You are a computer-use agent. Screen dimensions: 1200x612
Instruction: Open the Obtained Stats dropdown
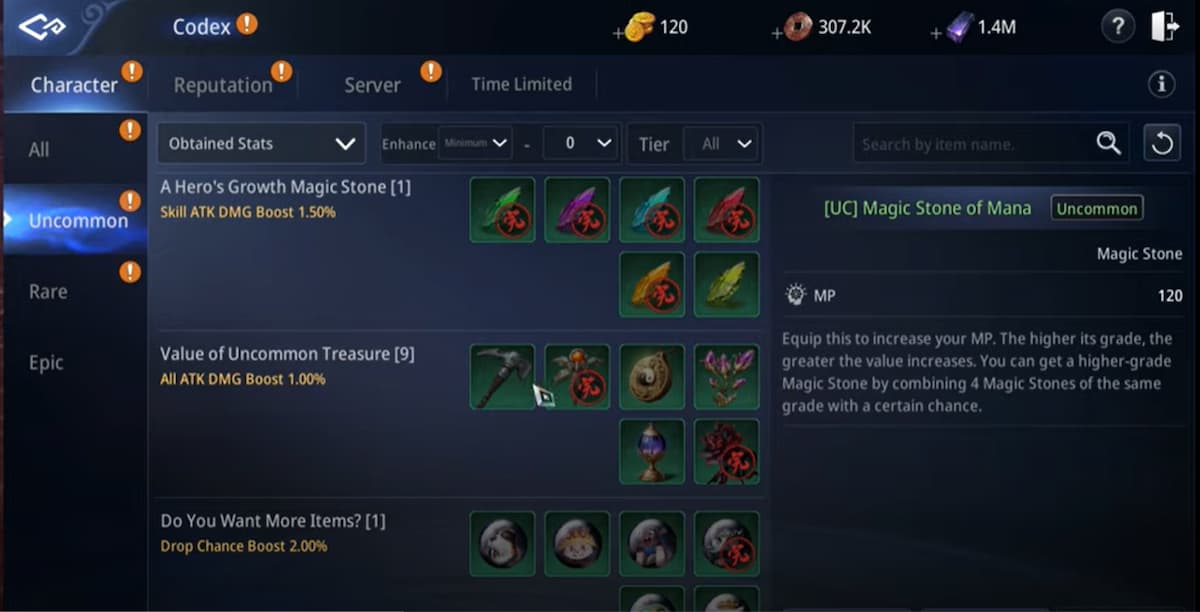261,143
